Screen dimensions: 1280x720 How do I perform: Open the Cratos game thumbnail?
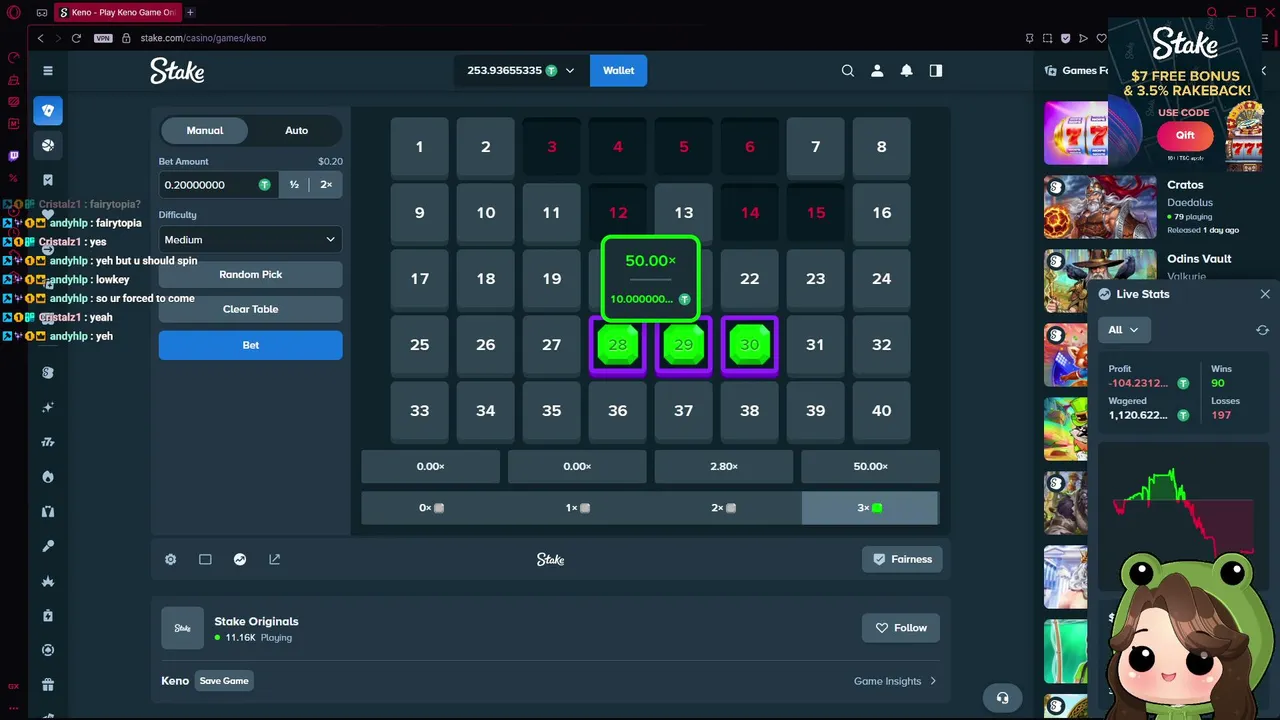tap(1100, 207)
